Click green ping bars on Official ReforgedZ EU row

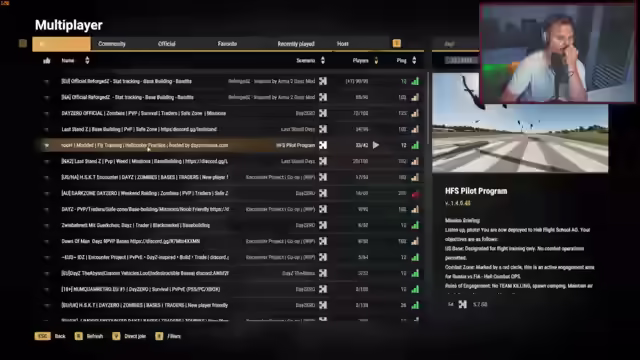pos(415,81)
